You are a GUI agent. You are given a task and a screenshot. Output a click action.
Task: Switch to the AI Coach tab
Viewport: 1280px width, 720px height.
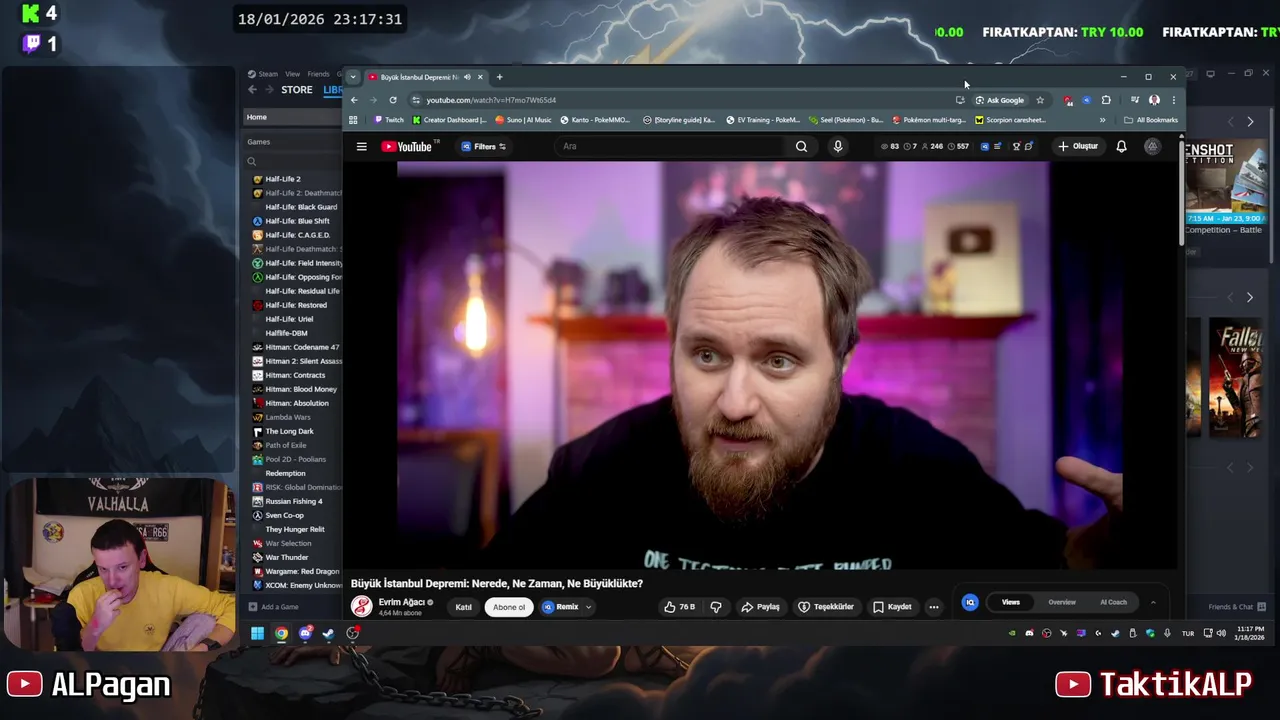(1113, 602)
